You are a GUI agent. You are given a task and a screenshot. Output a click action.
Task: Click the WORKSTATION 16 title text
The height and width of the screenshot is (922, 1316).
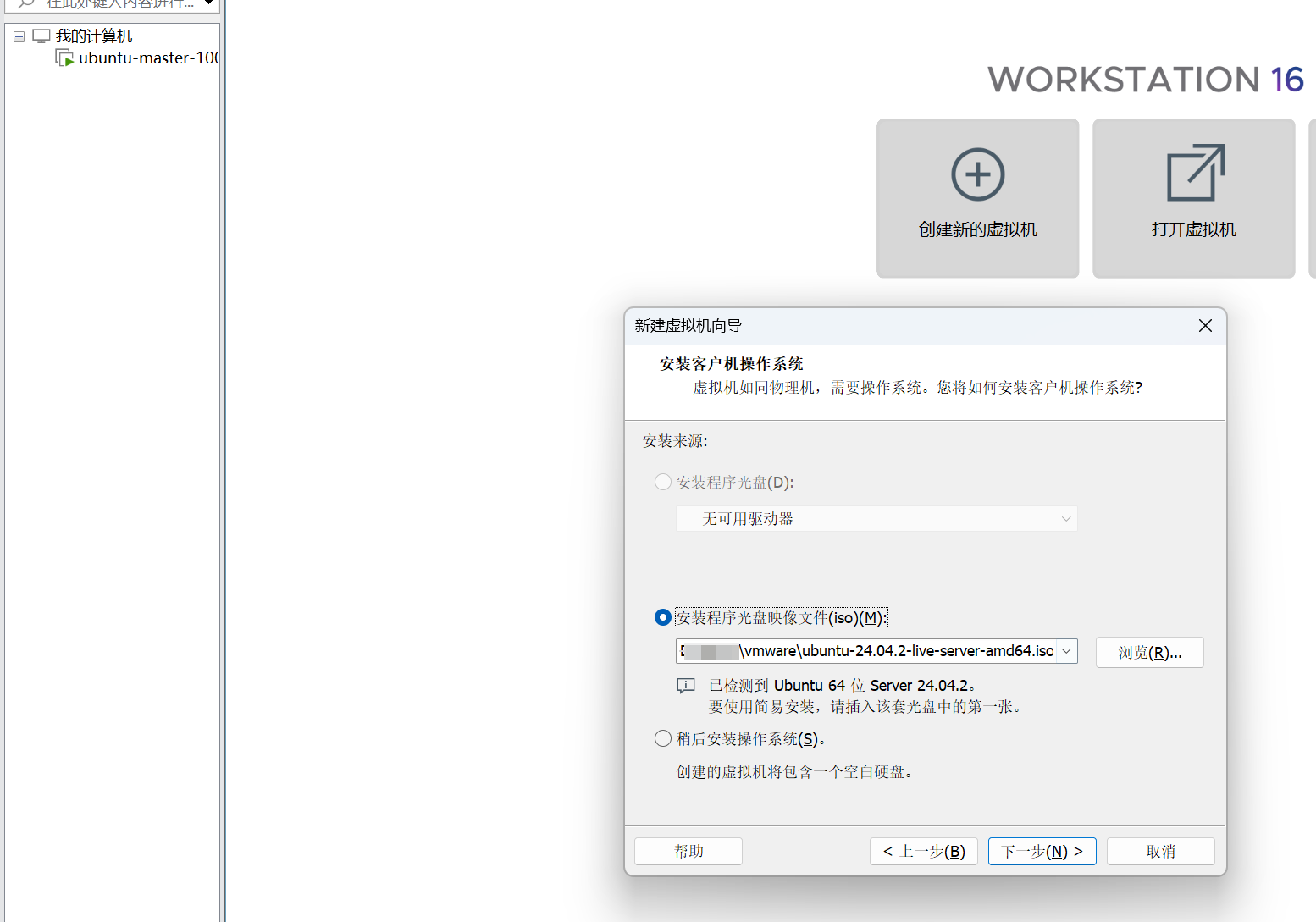[x=1146, y=80]
